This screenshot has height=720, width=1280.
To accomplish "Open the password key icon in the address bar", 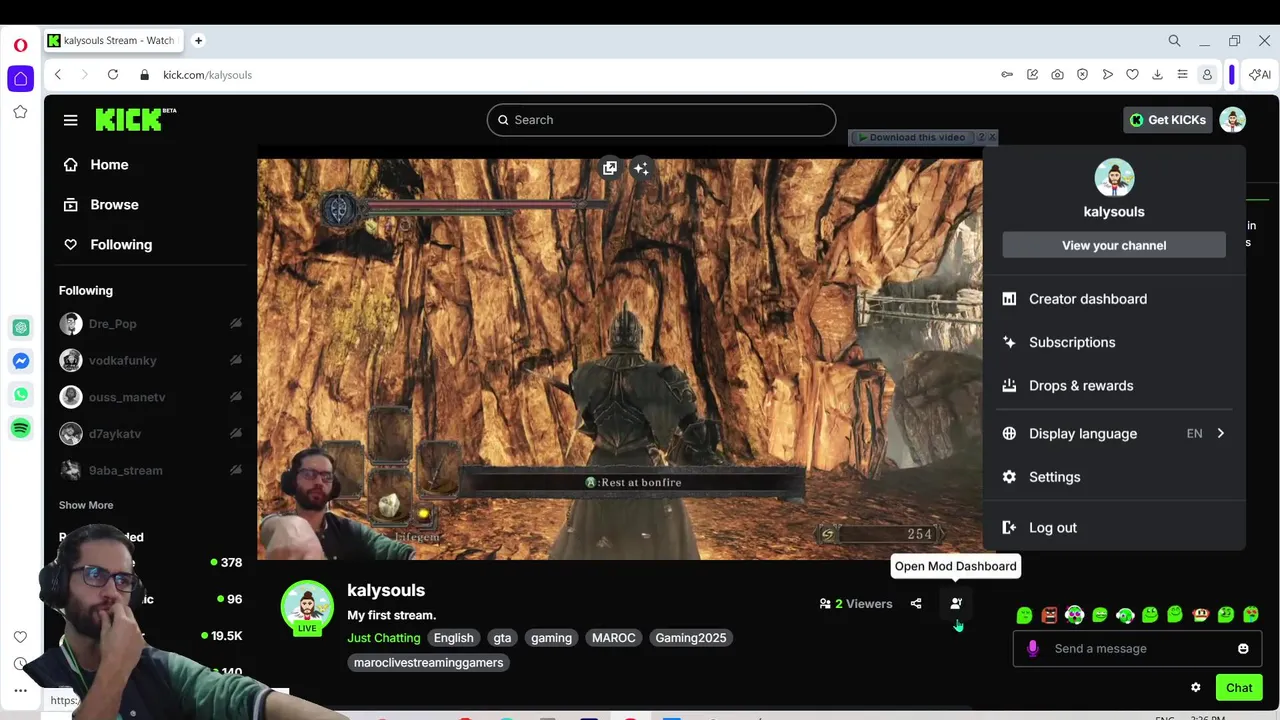I will point(1007,75).
